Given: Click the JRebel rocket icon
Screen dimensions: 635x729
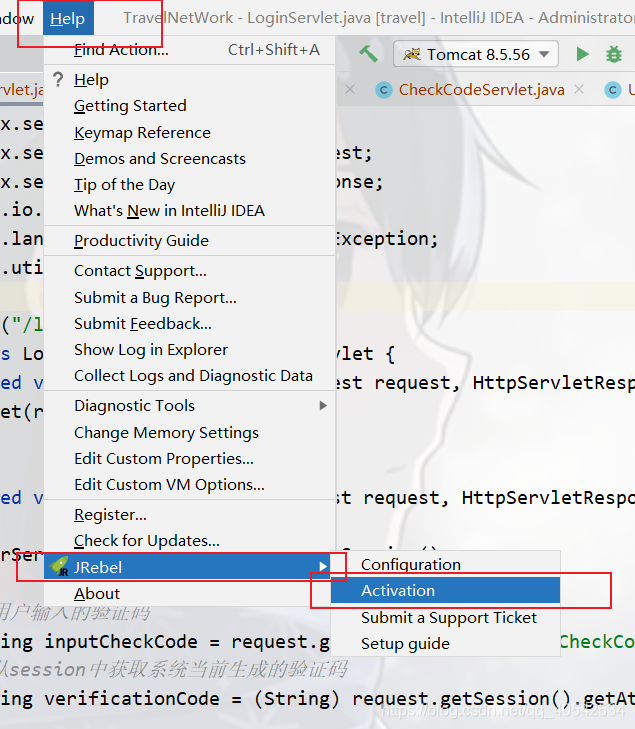Looking at the screenshot, I should [60, 567].
